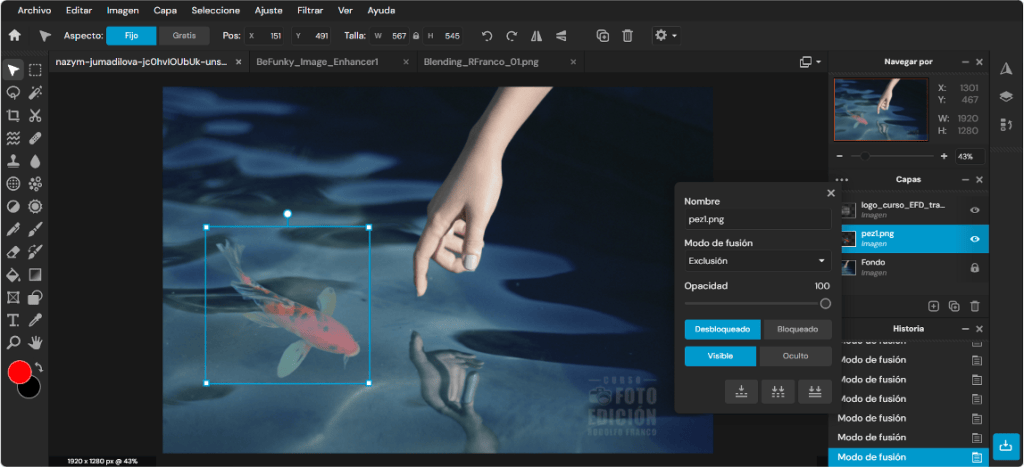Select the Zoom magnifier tool
Viewport: 1024px width, 467px height.
(13, 342)
